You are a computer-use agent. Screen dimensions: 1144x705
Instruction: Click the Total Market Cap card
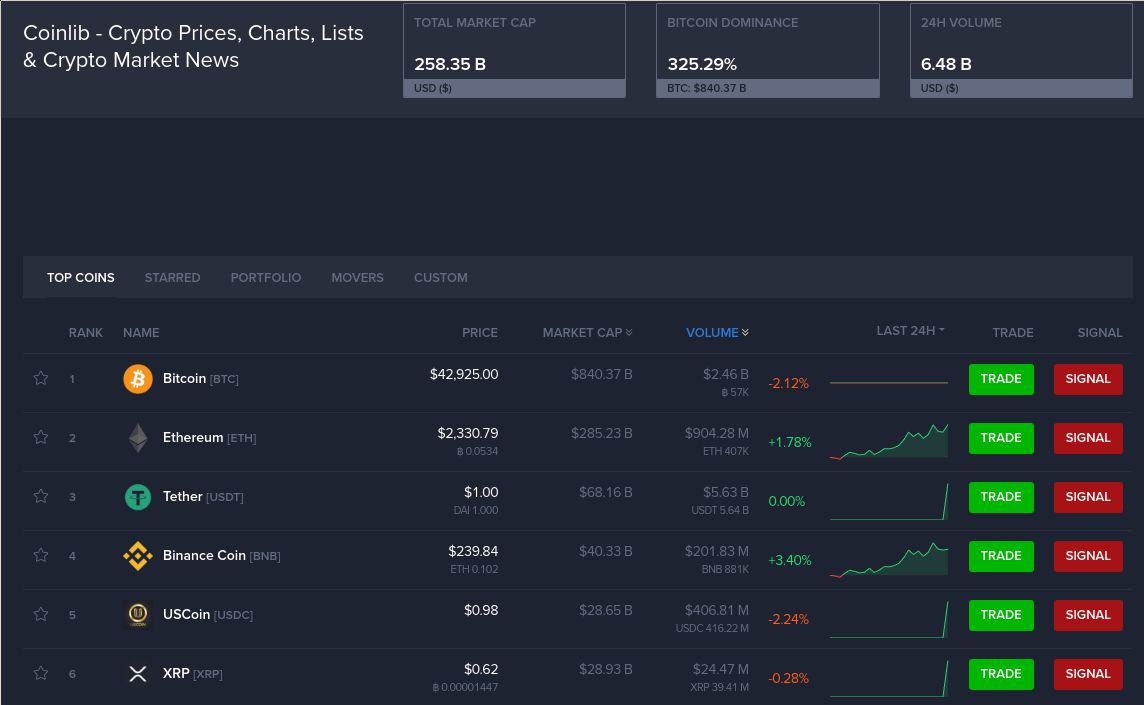pyautogui.click(x=514, y=51)
